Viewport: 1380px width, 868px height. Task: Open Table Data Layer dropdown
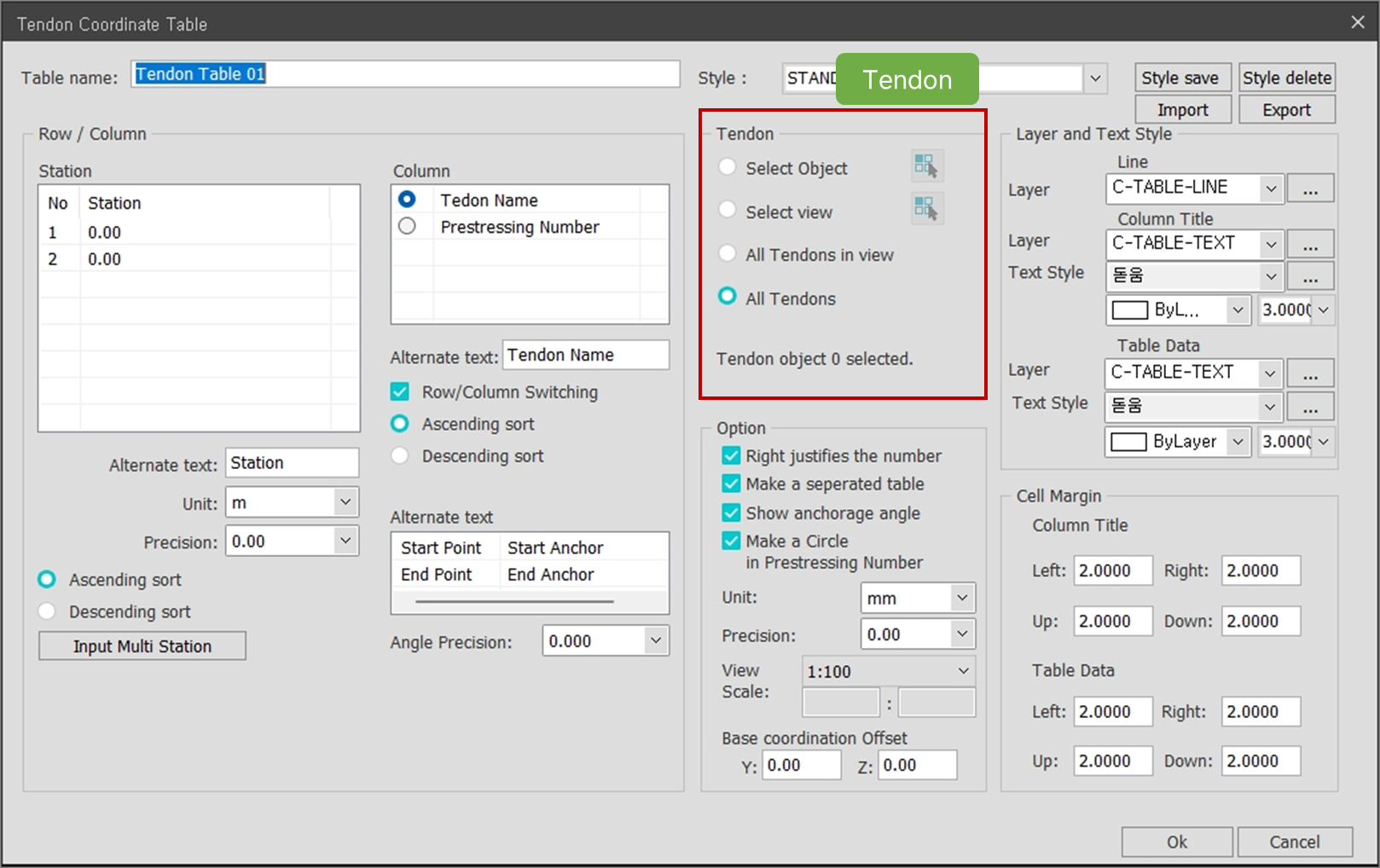pos(1270,373)
